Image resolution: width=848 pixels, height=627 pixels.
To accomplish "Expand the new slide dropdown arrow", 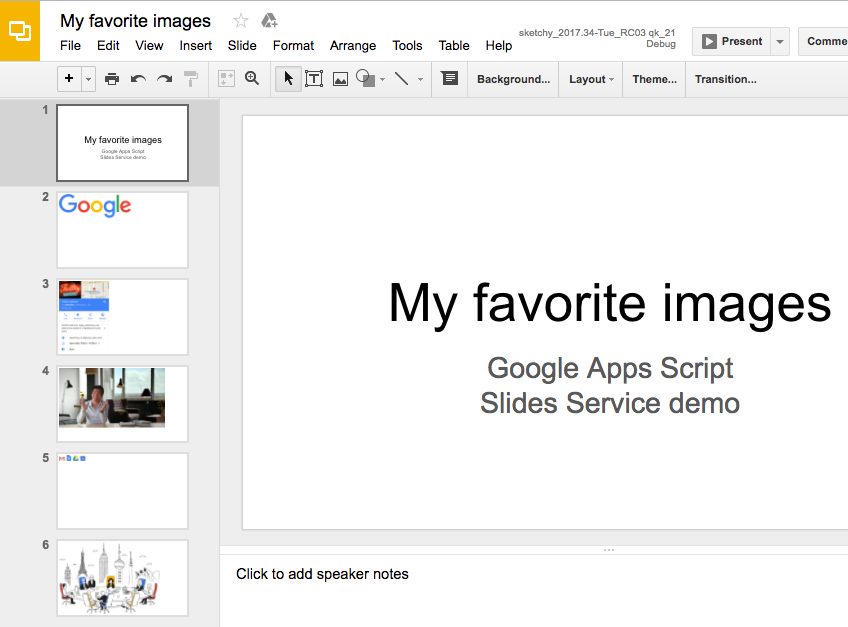I will [x=88, y=79].
